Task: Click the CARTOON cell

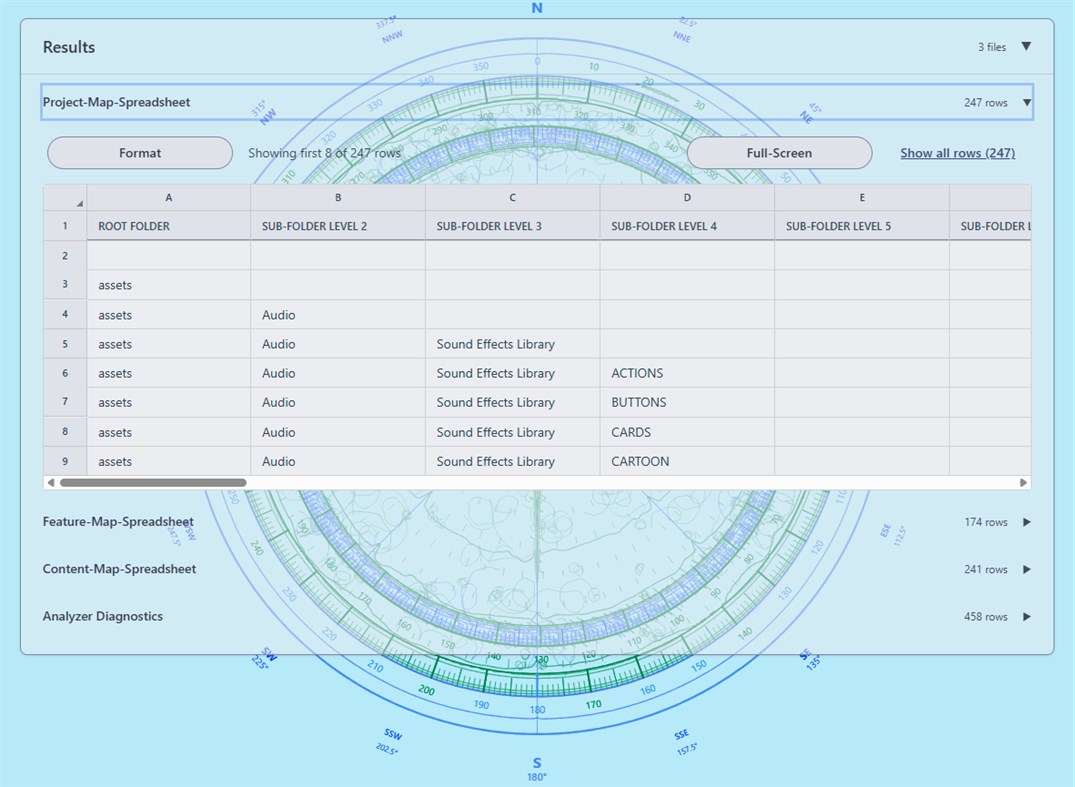Action: pos(687,461)
